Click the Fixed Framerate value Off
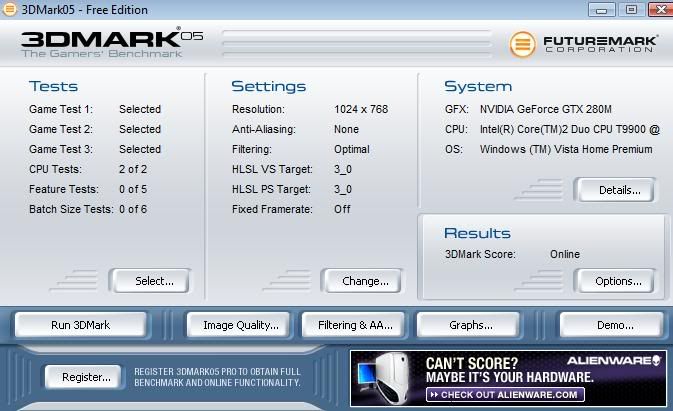 coord(342,209)
